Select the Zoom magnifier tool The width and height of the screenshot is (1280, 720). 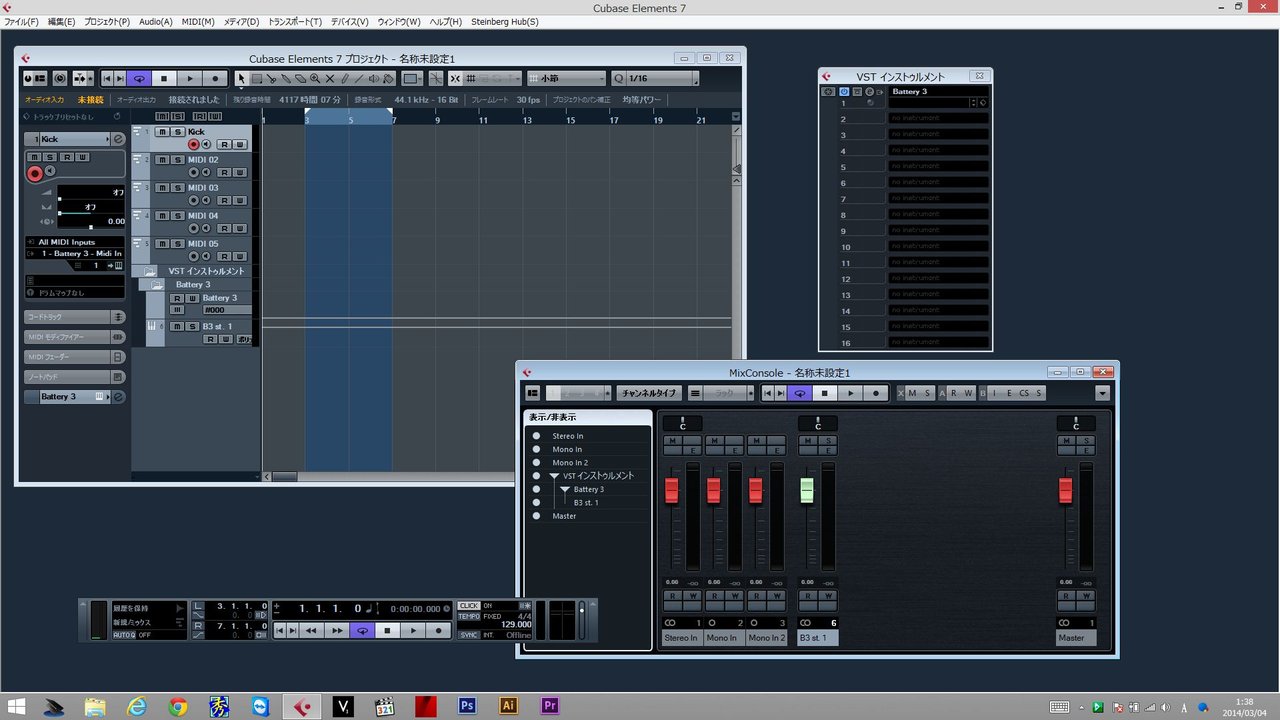(315, 78)
